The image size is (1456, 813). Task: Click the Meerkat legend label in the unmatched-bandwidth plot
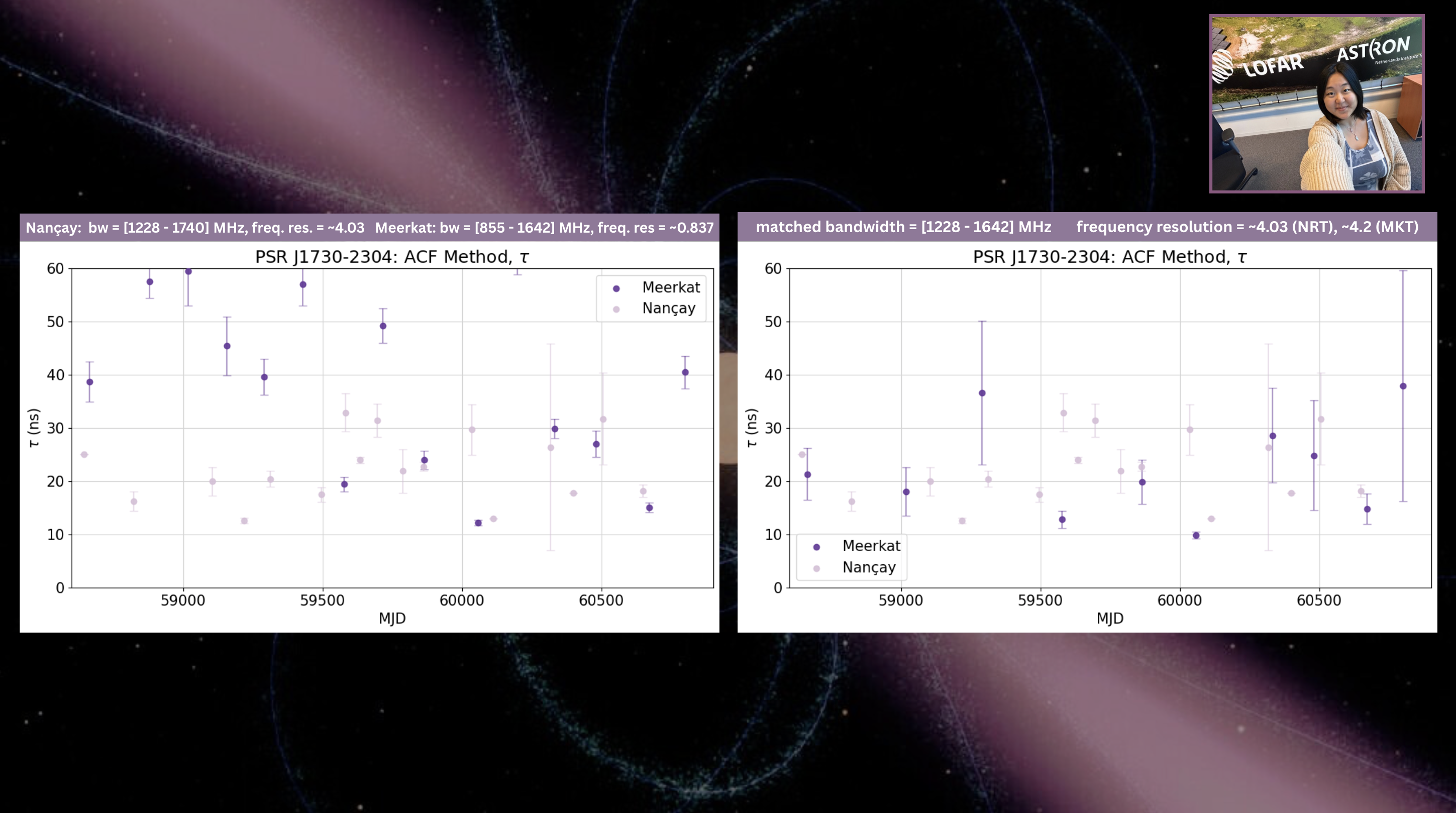tap(671, 287)
